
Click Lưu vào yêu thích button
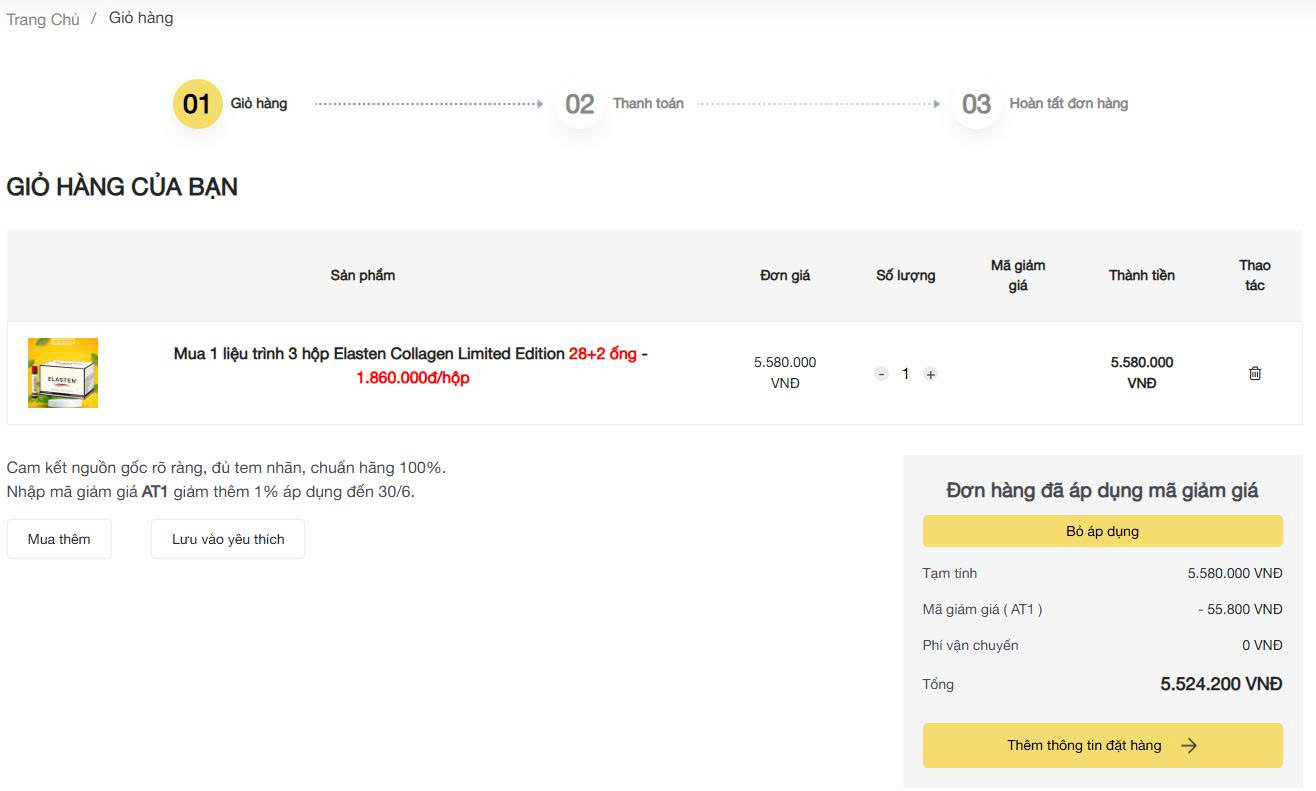(228, 539)
